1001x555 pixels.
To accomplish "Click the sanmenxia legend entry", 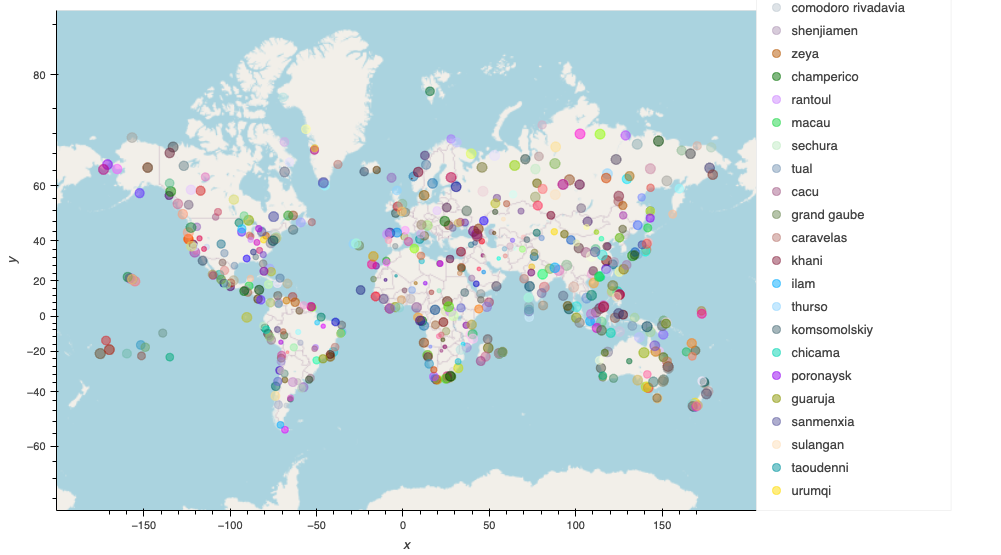I will pos(813,422).
